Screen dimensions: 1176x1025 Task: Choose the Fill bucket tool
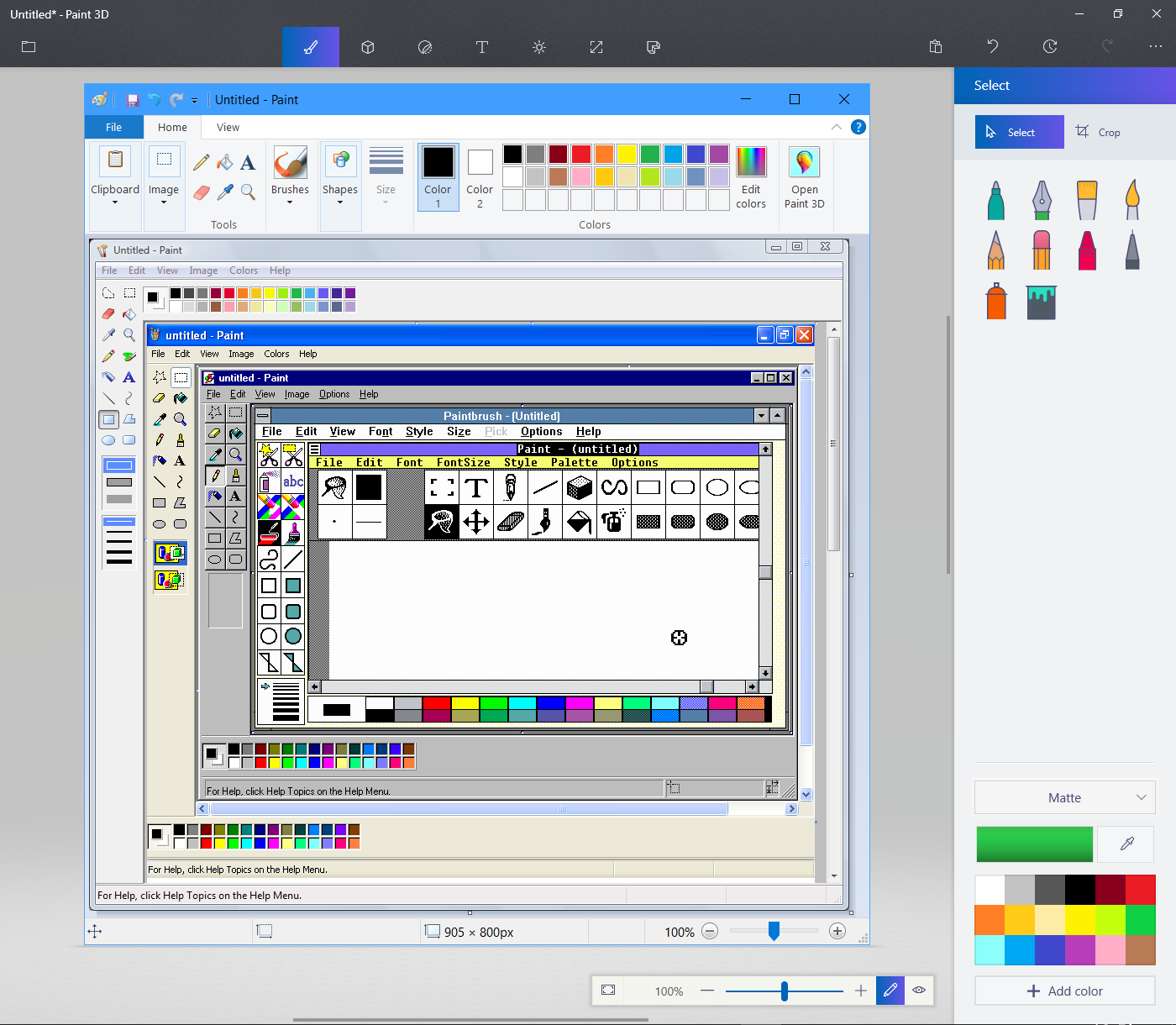1042,302
